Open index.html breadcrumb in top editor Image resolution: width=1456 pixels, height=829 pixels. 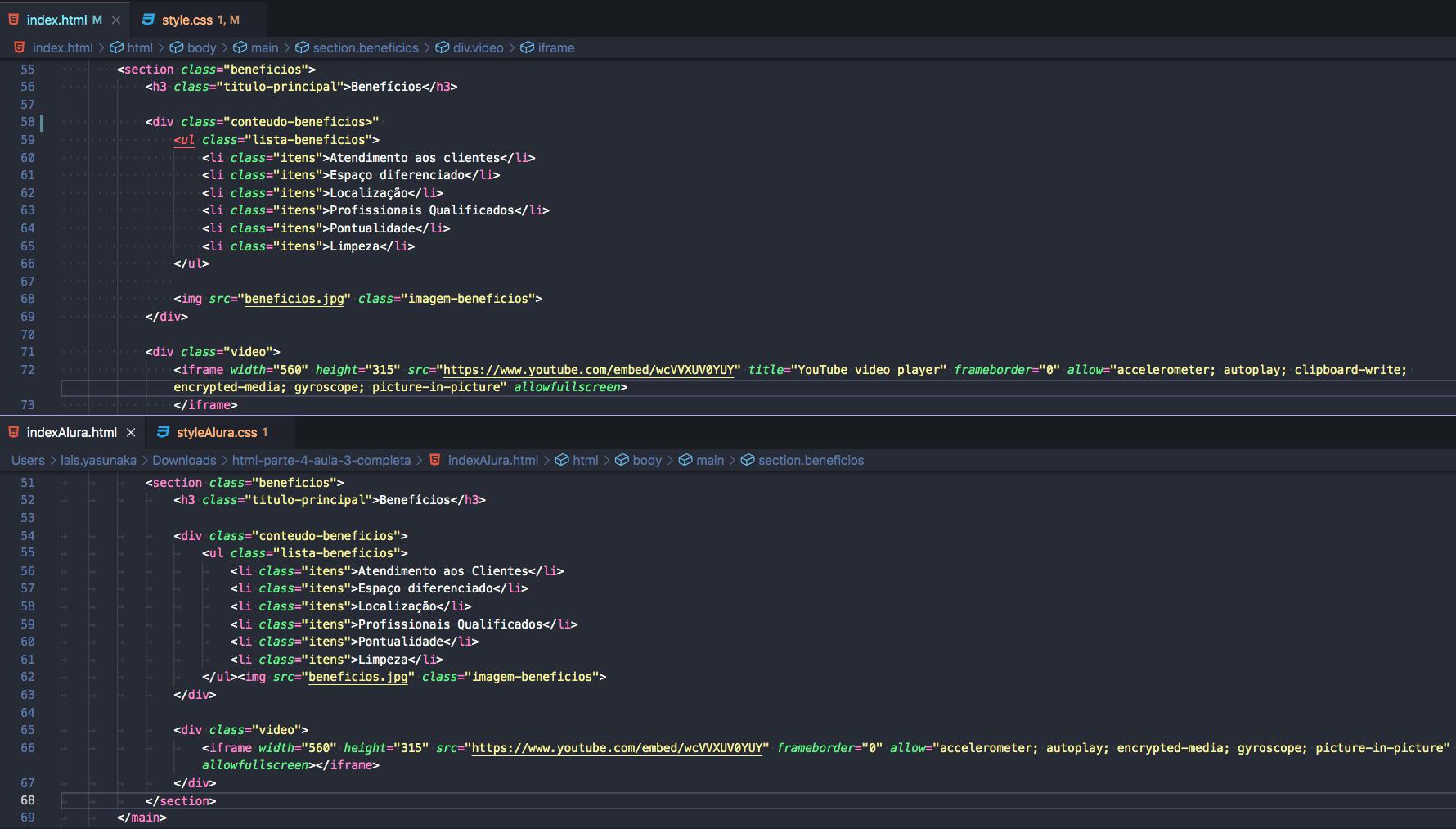[x=62, y=47]
